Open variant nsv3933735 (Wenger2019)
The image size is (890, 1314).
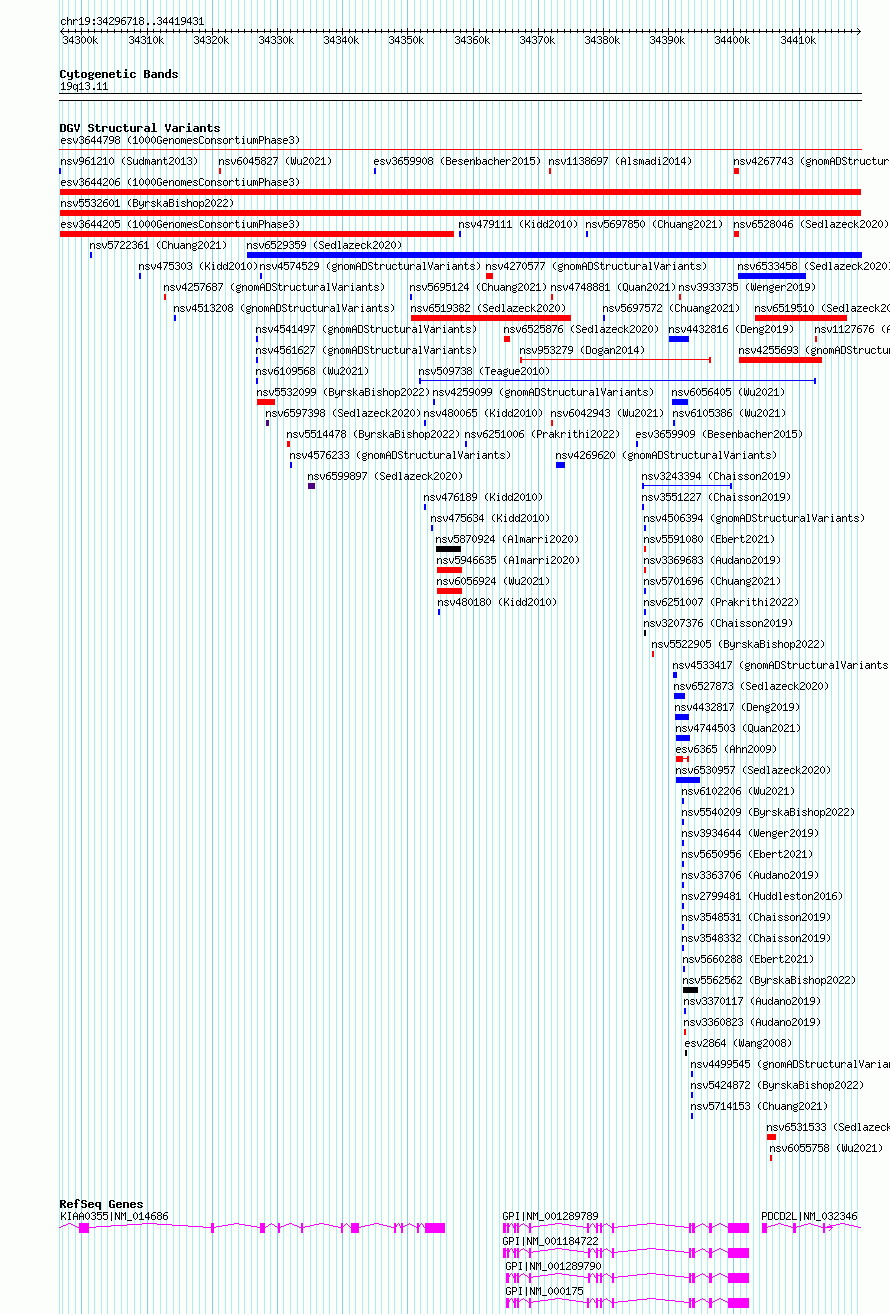click(748, 288)
